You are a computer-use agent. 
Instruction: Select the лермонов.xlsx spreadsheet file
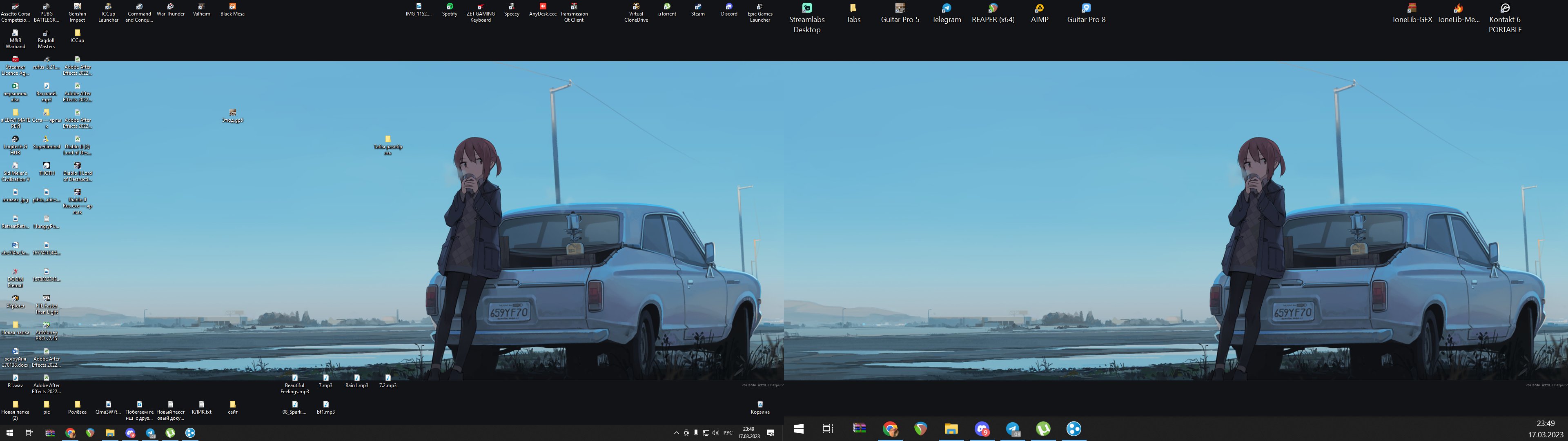click(x=15, y=93)
